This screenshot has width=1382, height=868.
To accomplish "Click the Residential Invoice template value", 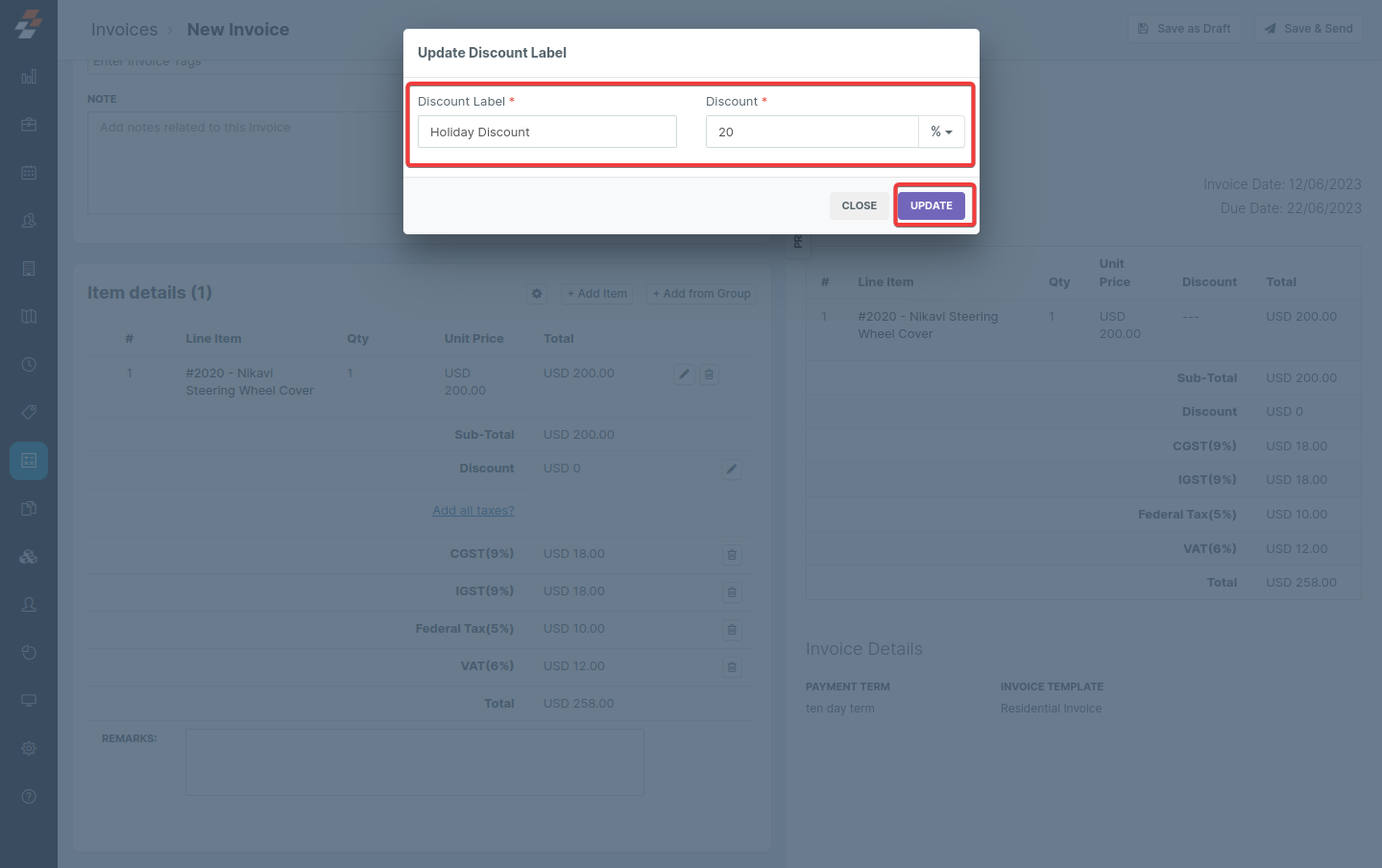I will pyautogui.click(x=1052, y=709).
